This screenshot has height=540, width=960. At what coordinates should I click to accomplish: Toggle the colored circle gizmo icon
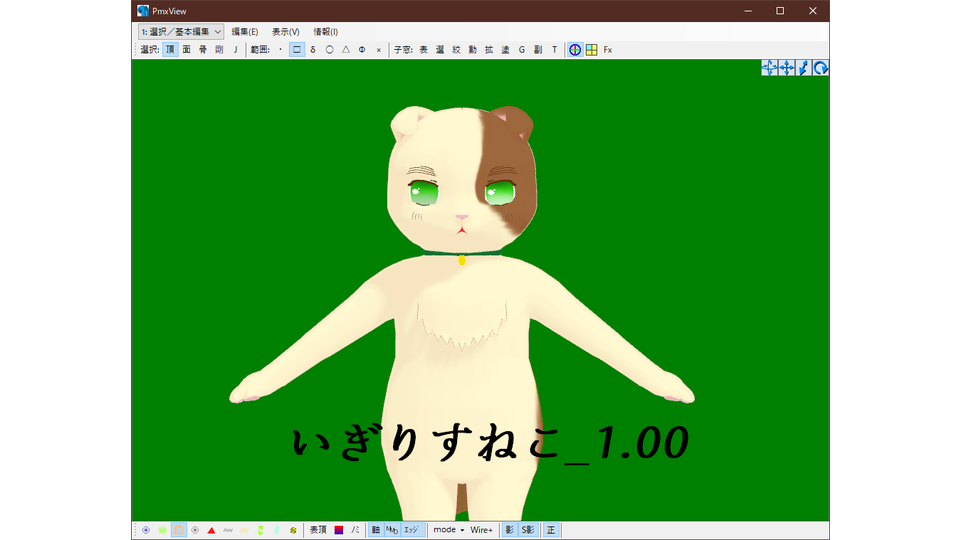click(575, 50)
